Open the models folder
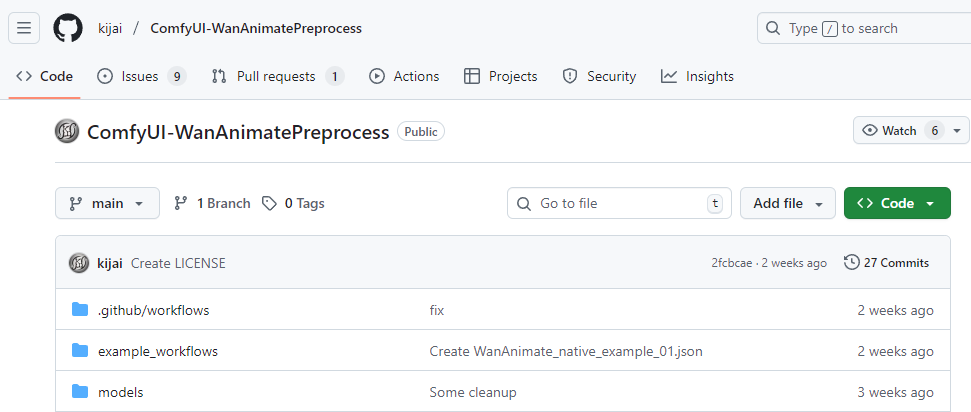Viewport: 971px width, 412px height. [120, 392]
